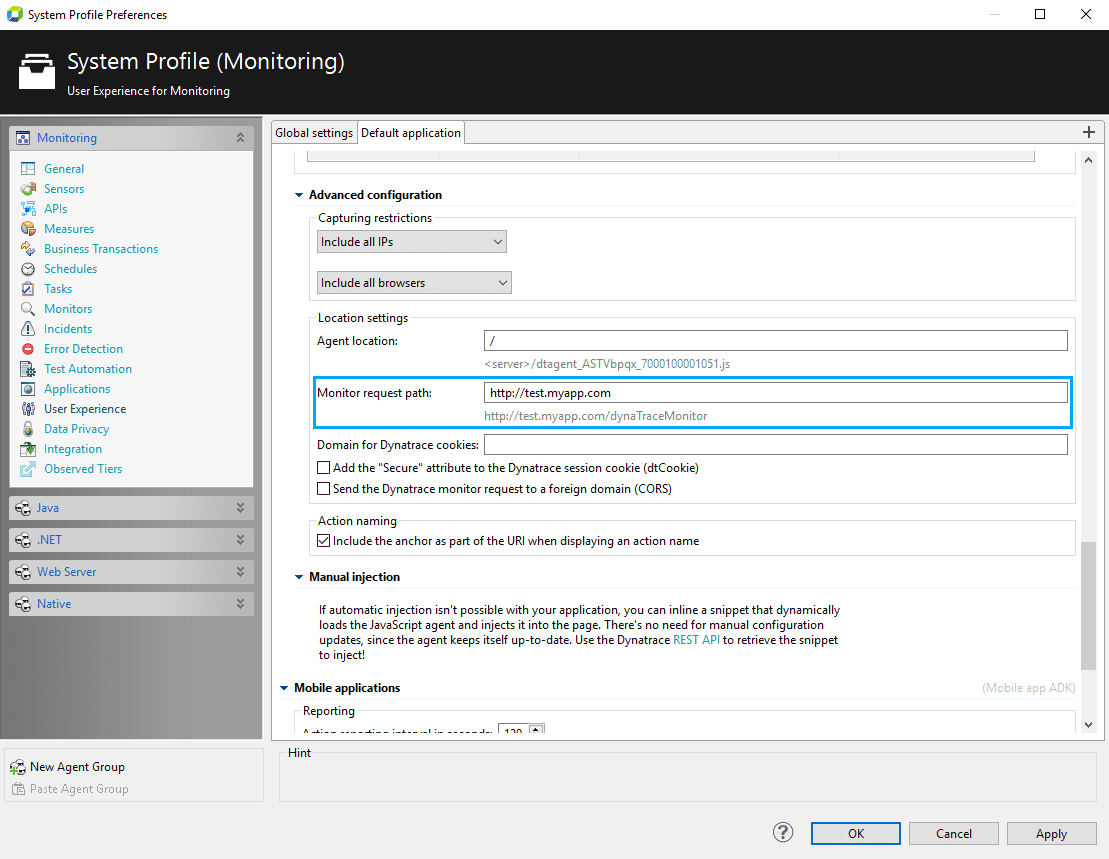Click the Observed Tiers icon

28,469
